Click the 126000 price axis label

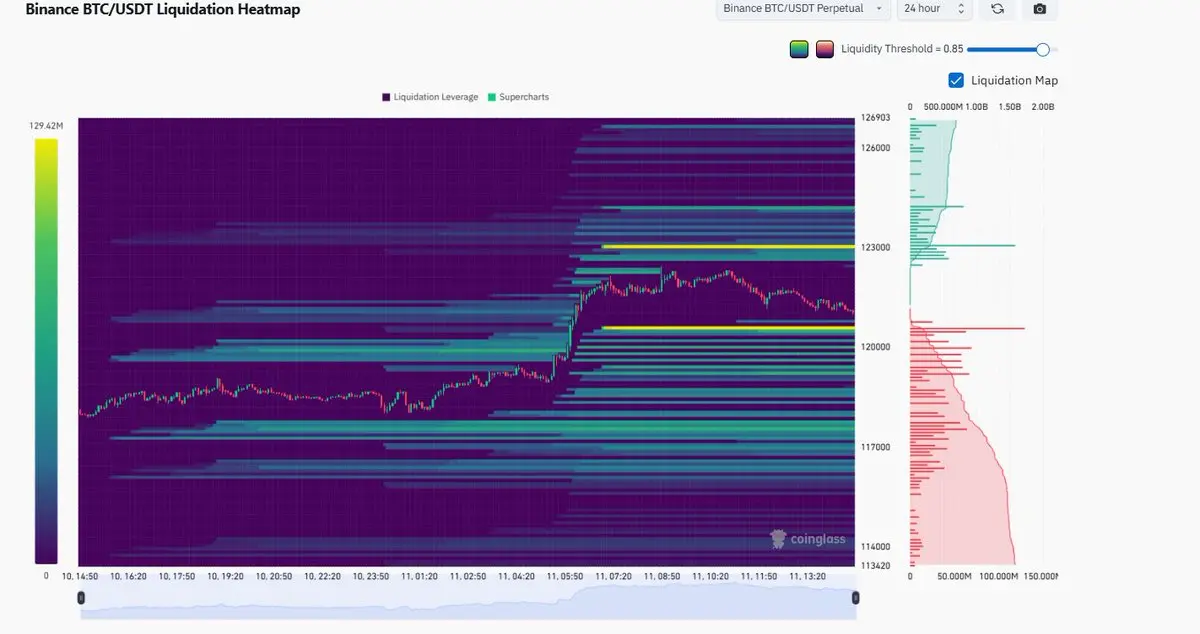876,147
